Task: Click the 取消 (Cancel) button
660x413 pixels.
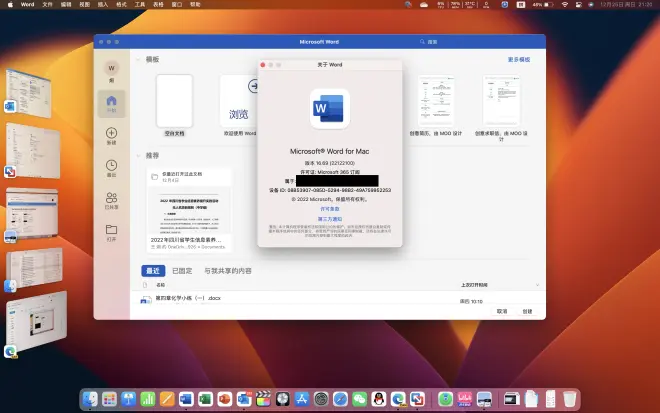Action: [502, 312]
